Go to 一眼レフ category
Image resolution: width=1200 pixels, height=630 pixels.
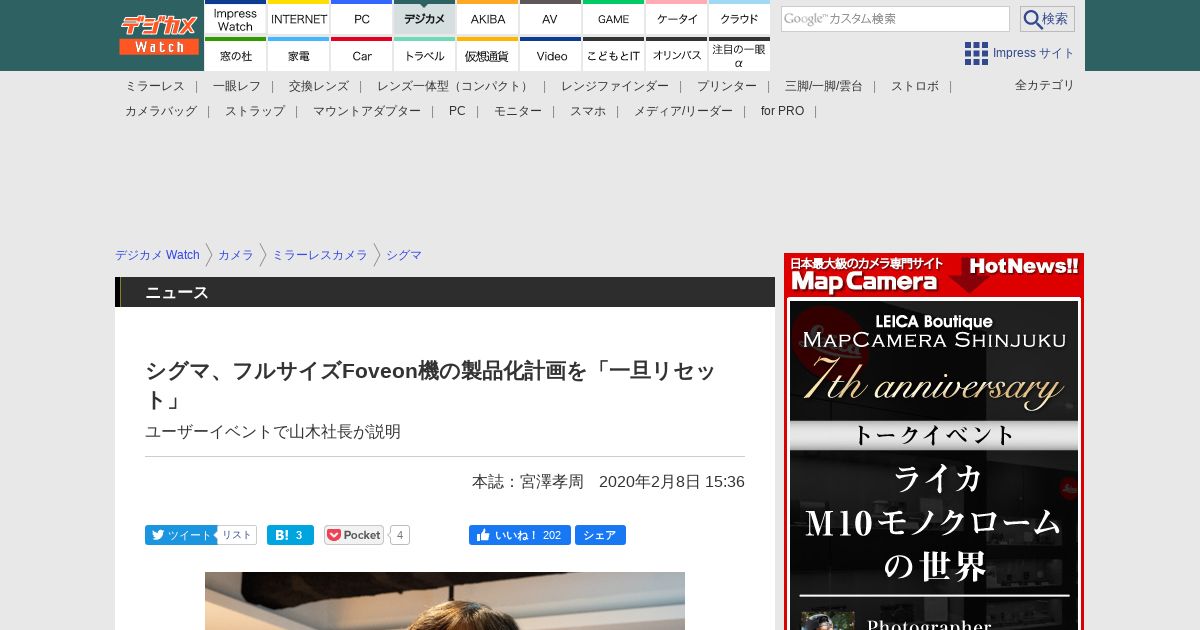tap(237, 86)
